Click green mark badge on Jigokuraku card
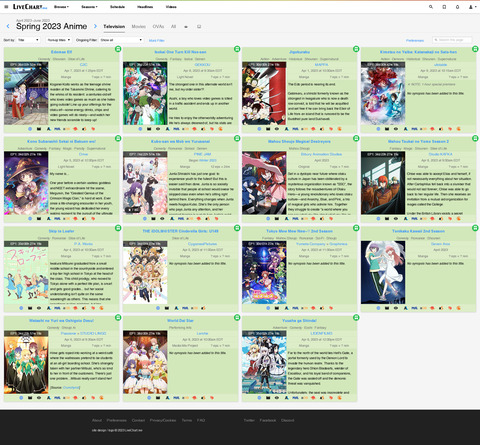The image size is (480, 445). click(x=356, y=49)
